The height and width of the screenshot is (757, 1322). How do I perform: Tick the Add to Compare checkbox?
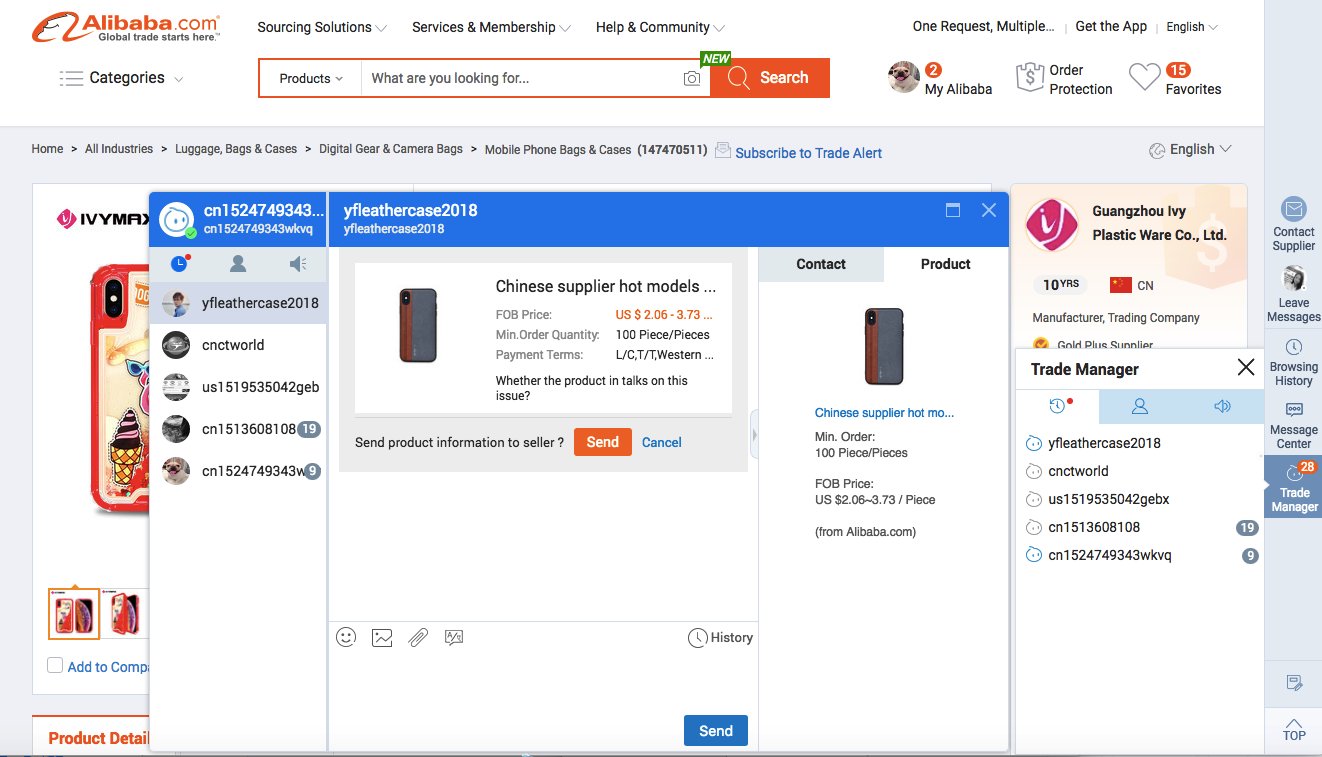(x=55, y=665)
